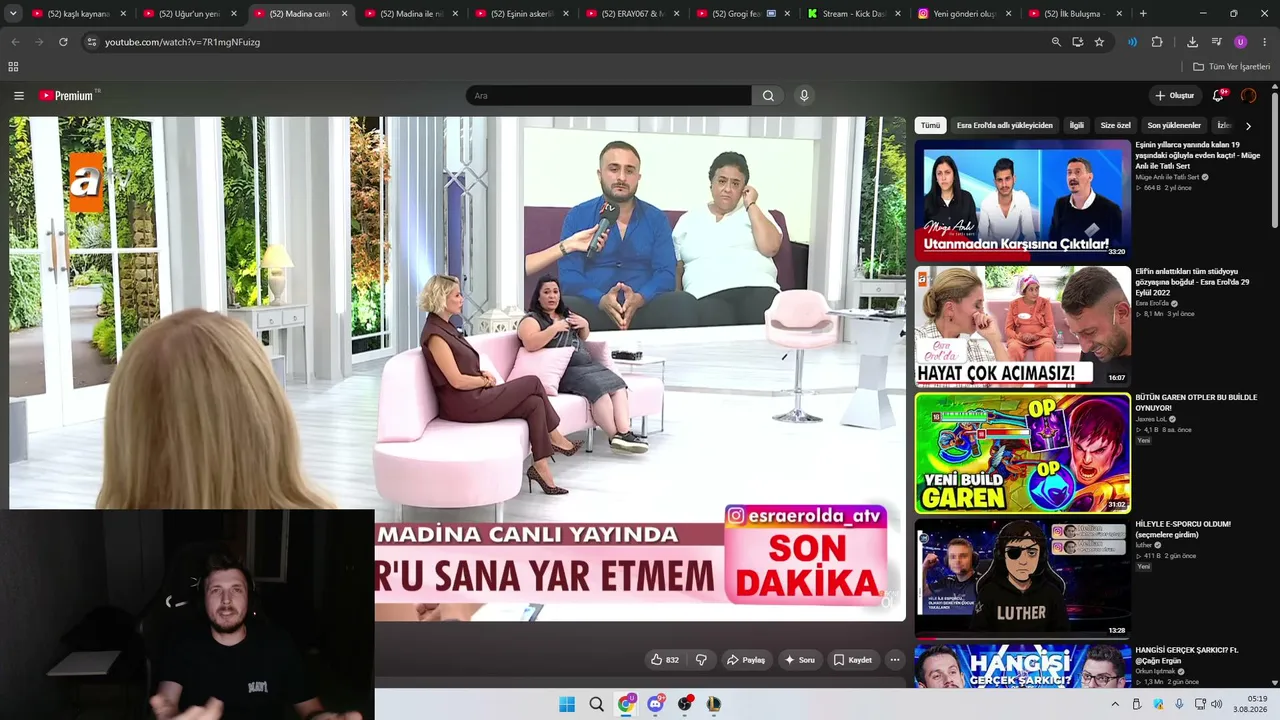Open the Chrome profile avatar
The image size is (1280, 720).
tap(1240, 42)
